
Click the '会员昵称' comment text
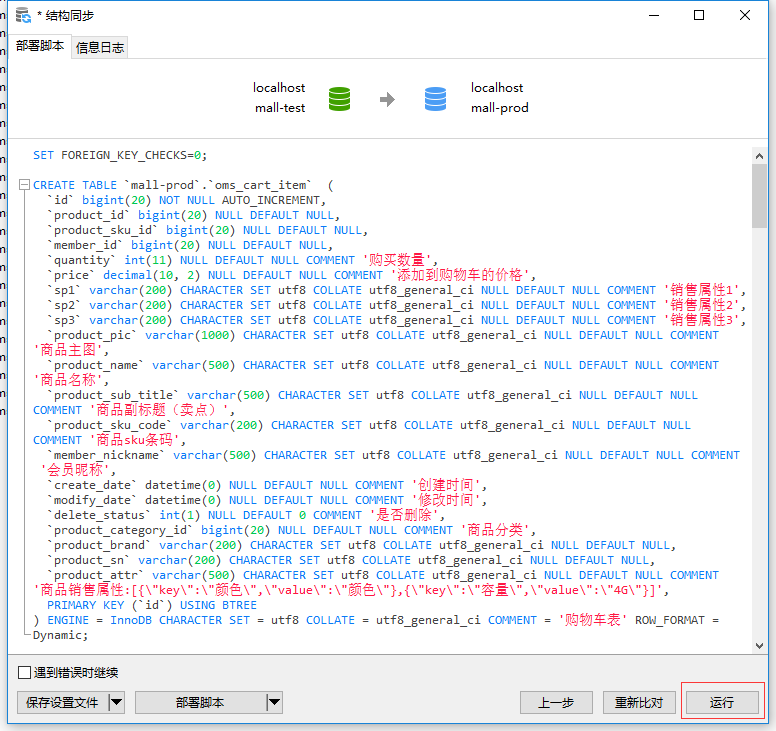pos(75,470)
